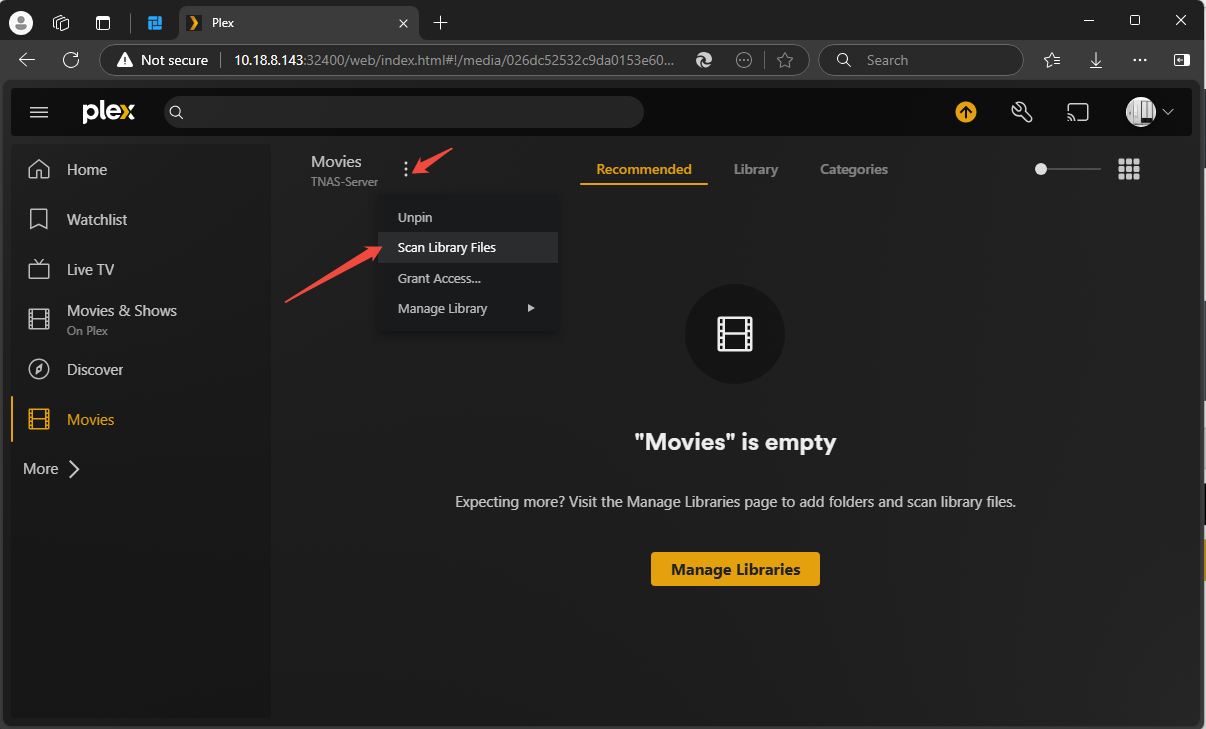Expand the More sidebar section
Viewport: 1206px width, 729px height.
tap(52, 468)
